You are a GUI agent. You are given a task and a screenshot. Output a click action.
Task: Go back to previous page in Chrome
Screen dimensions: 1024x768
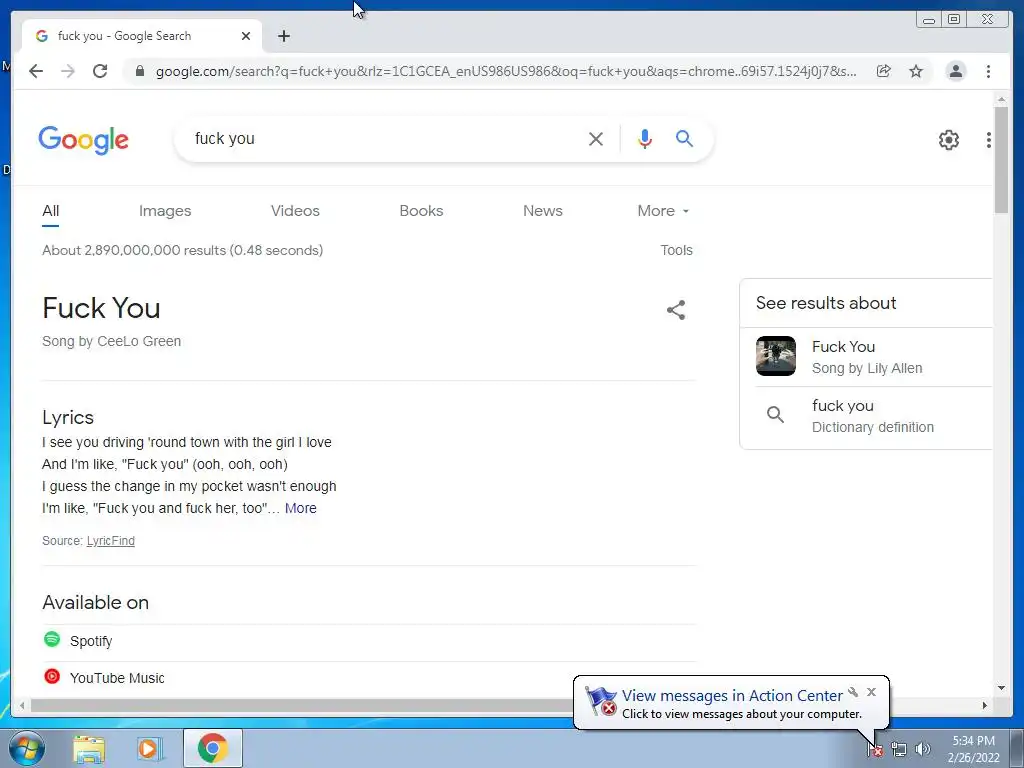click(x=36, y=71)
